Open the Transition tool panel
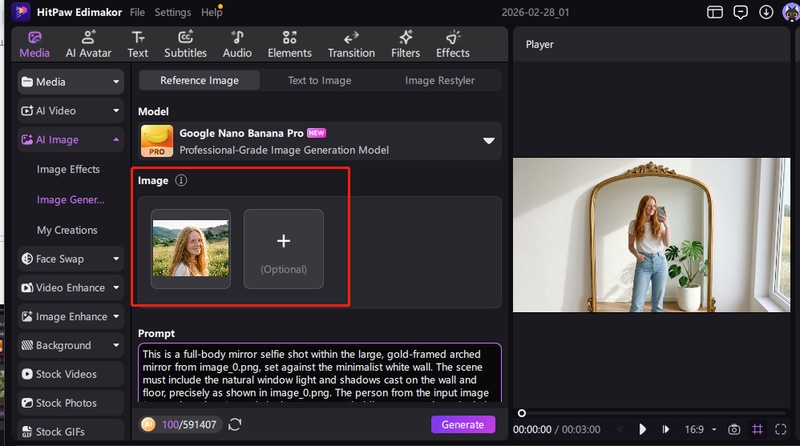This screenshot has height=446, width=800. coord(351,44)
